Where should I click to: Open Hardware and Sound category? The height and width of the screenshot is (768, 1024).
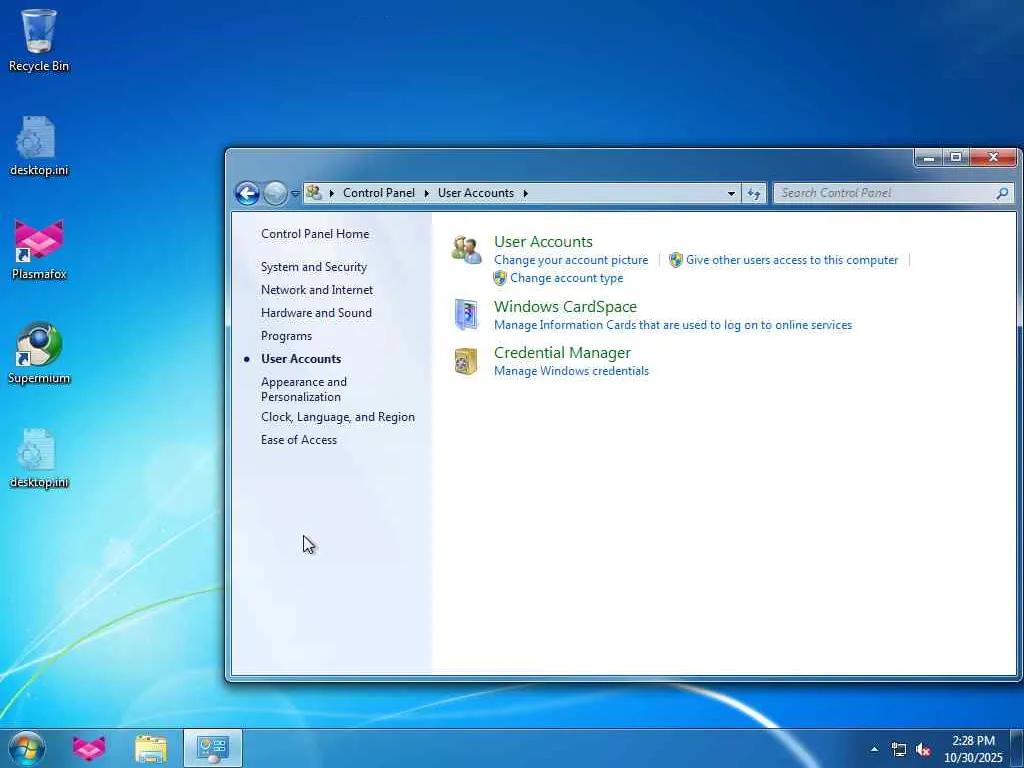(316, 313)
